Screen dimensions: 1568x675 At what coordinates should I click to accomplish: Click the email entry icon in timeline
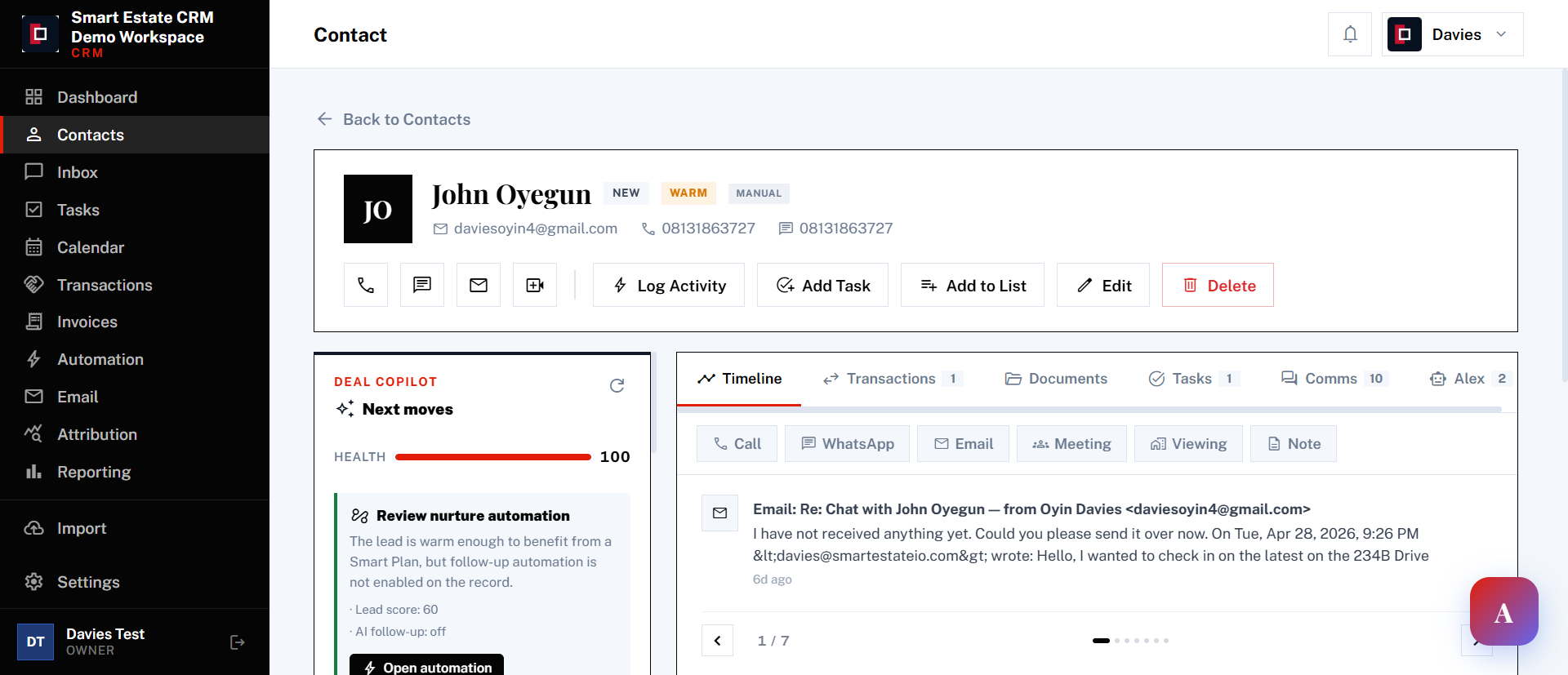pyautogui.click(x=719, y=513)
